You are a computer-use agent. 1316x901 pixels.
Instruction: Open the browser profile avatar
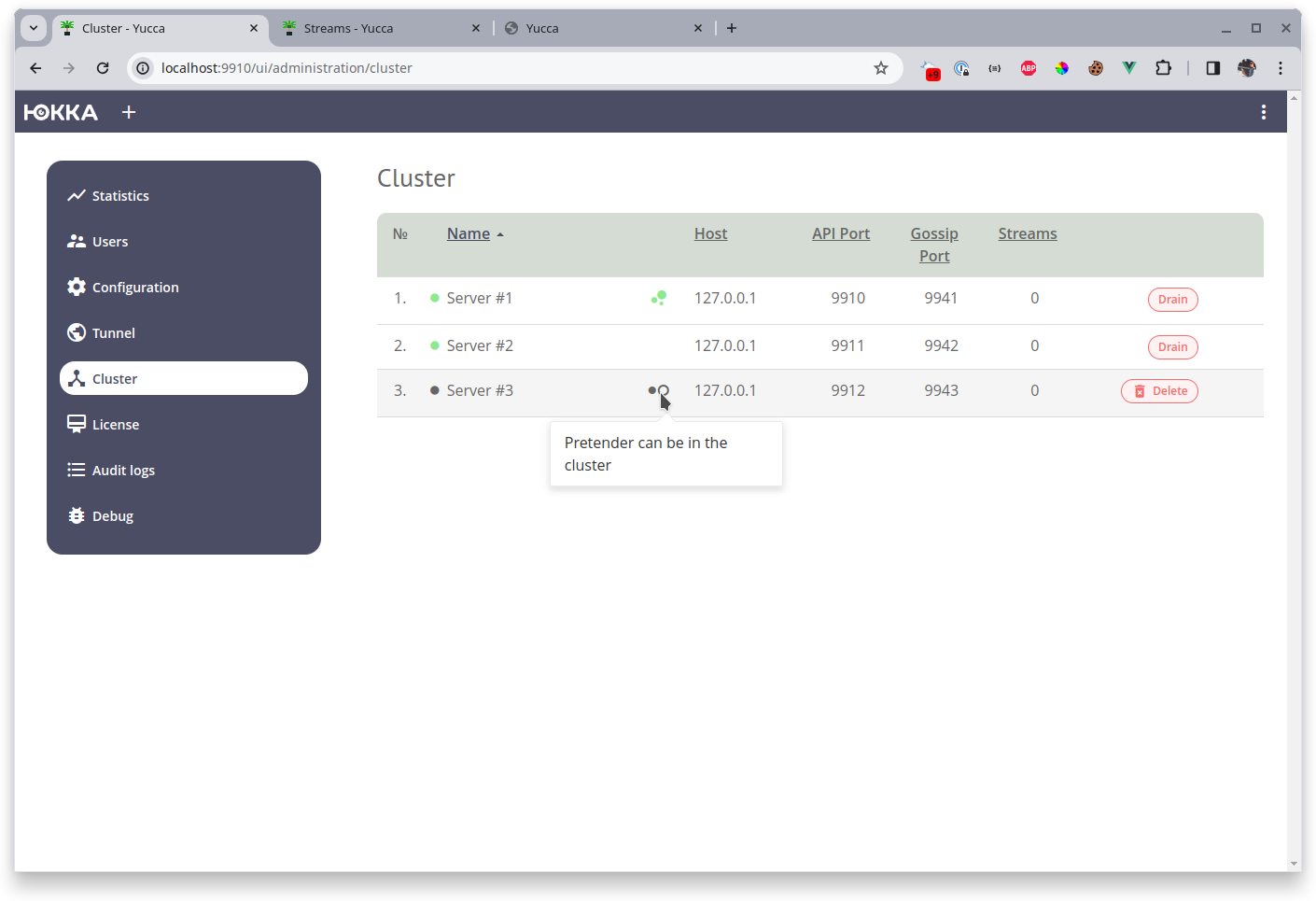1247,68
